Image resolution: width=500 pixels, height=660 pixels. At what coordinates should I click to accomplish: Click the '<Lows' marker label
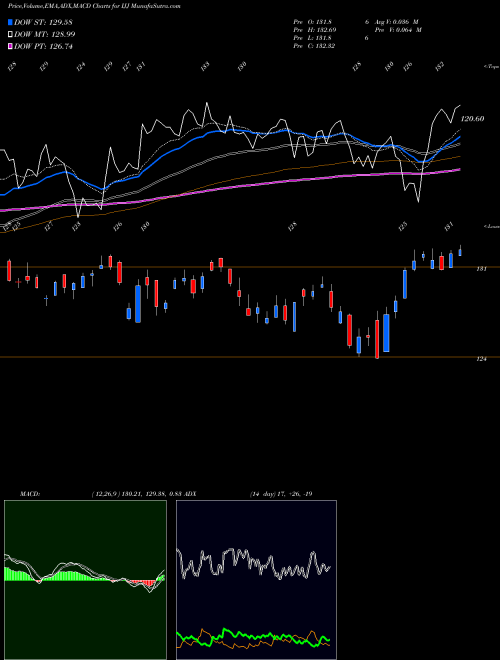[491, 226]
